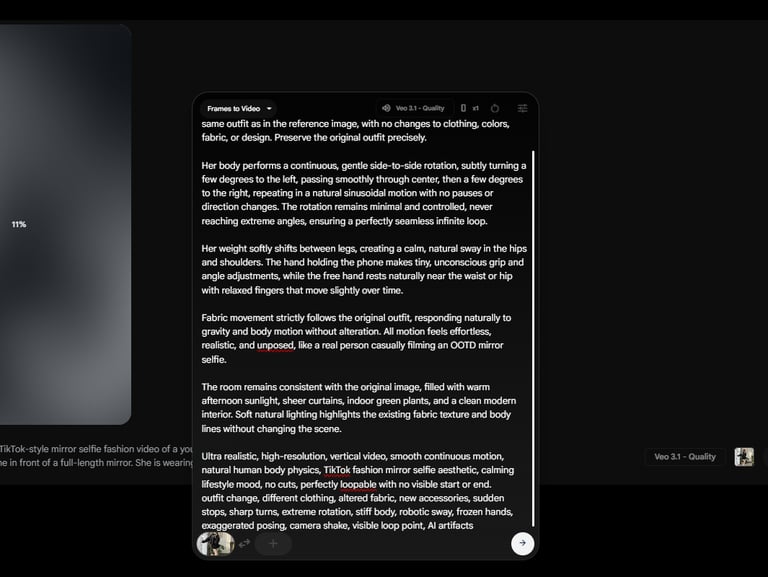Open the settings sliders icon
768x577 pixels.
(523, 108)
